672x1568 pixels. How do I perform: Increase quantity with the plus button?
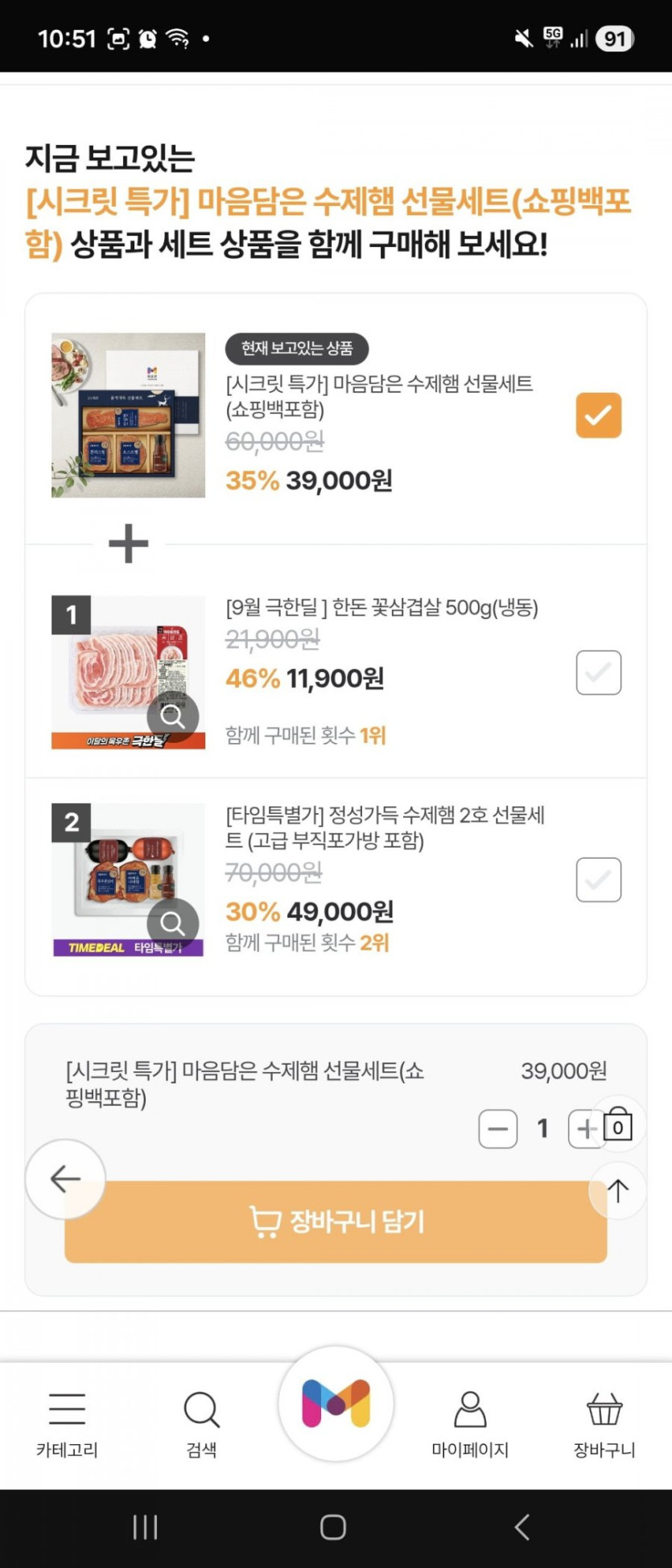[x=583, y=1129]
